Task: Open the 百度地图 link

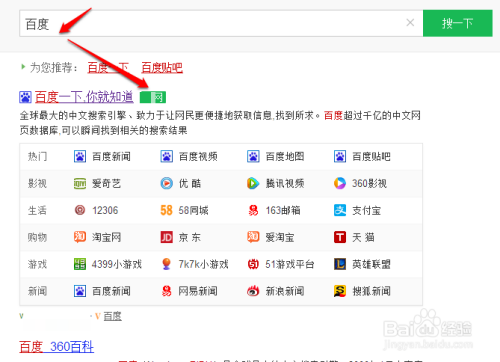Action: pyautogui.click(x=285, y=156)
